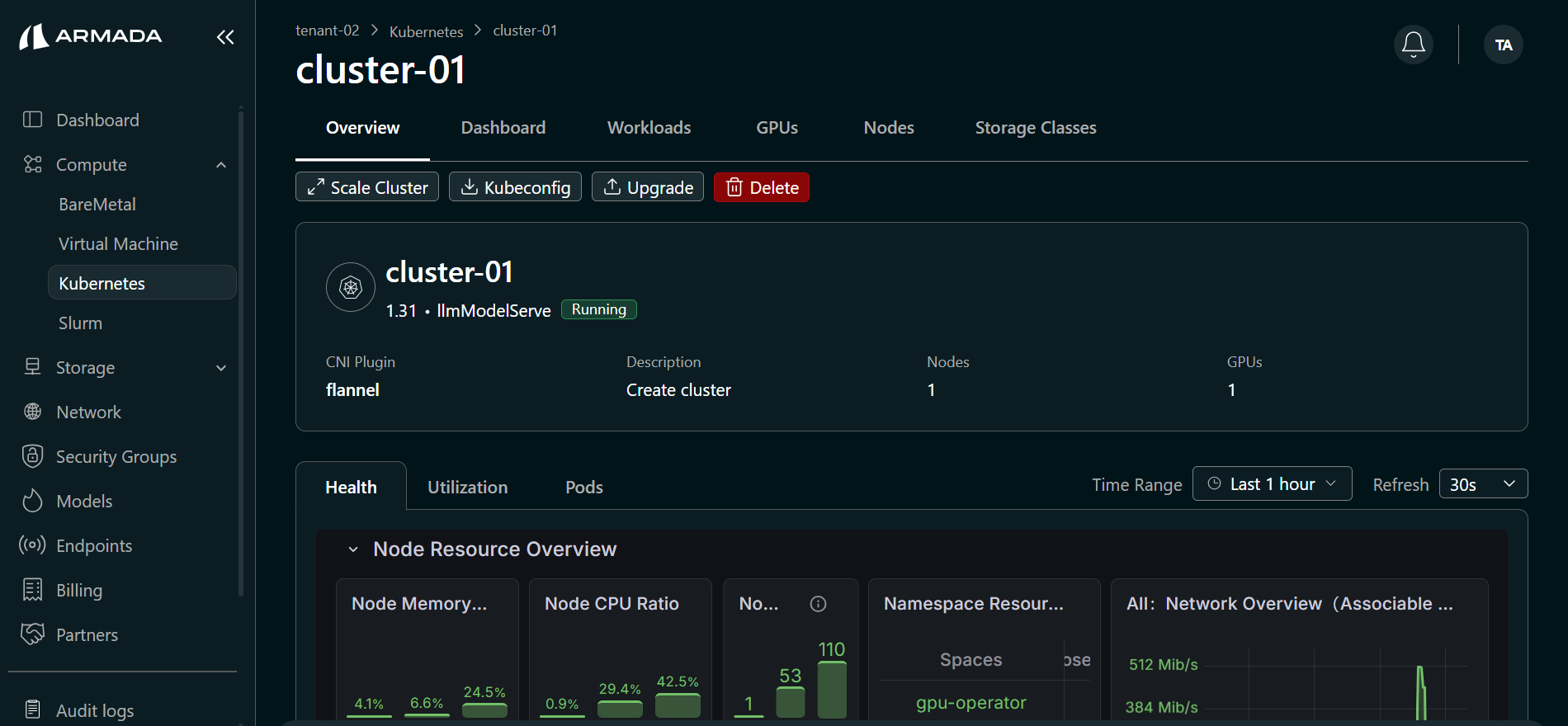The image size is (1568, 726).
Task: Select the Utilization sub-tab
Action: click(467, 487)
